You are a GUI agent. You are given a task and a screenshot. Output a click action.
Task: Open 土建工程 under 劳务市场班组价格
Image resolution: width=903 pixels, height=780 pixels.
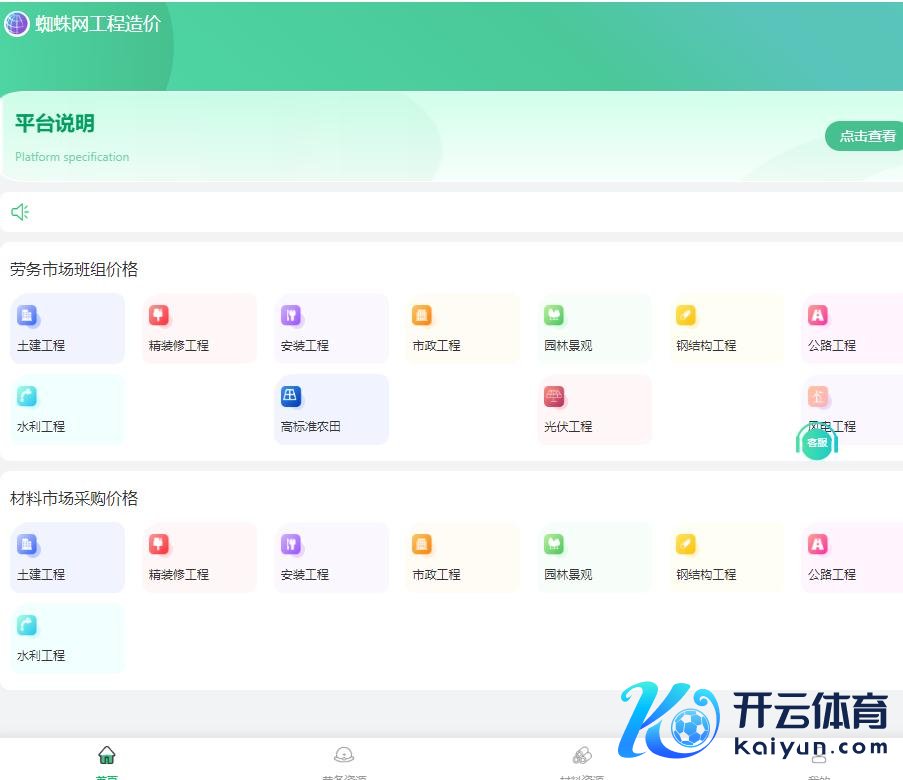(67, 329)
